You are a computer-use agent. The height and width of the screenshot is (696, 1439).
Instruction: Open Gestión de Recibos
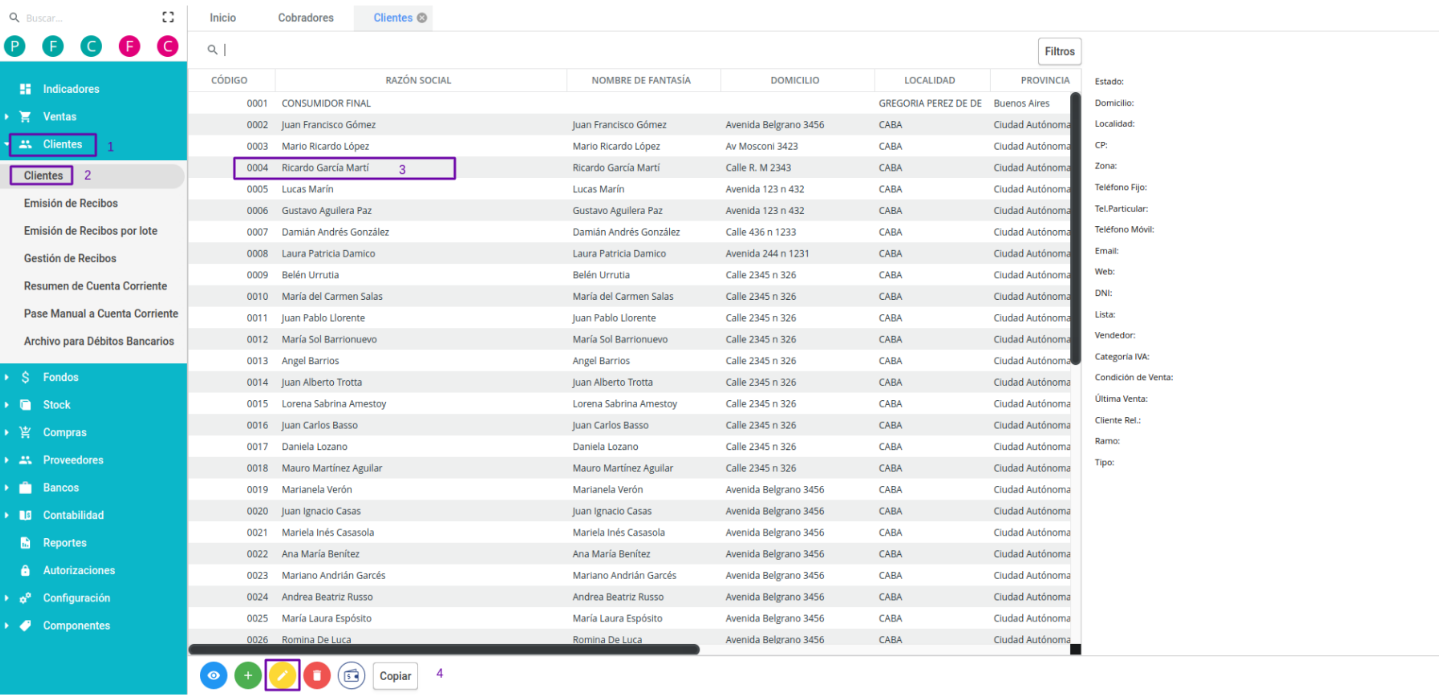coord(70,258)
